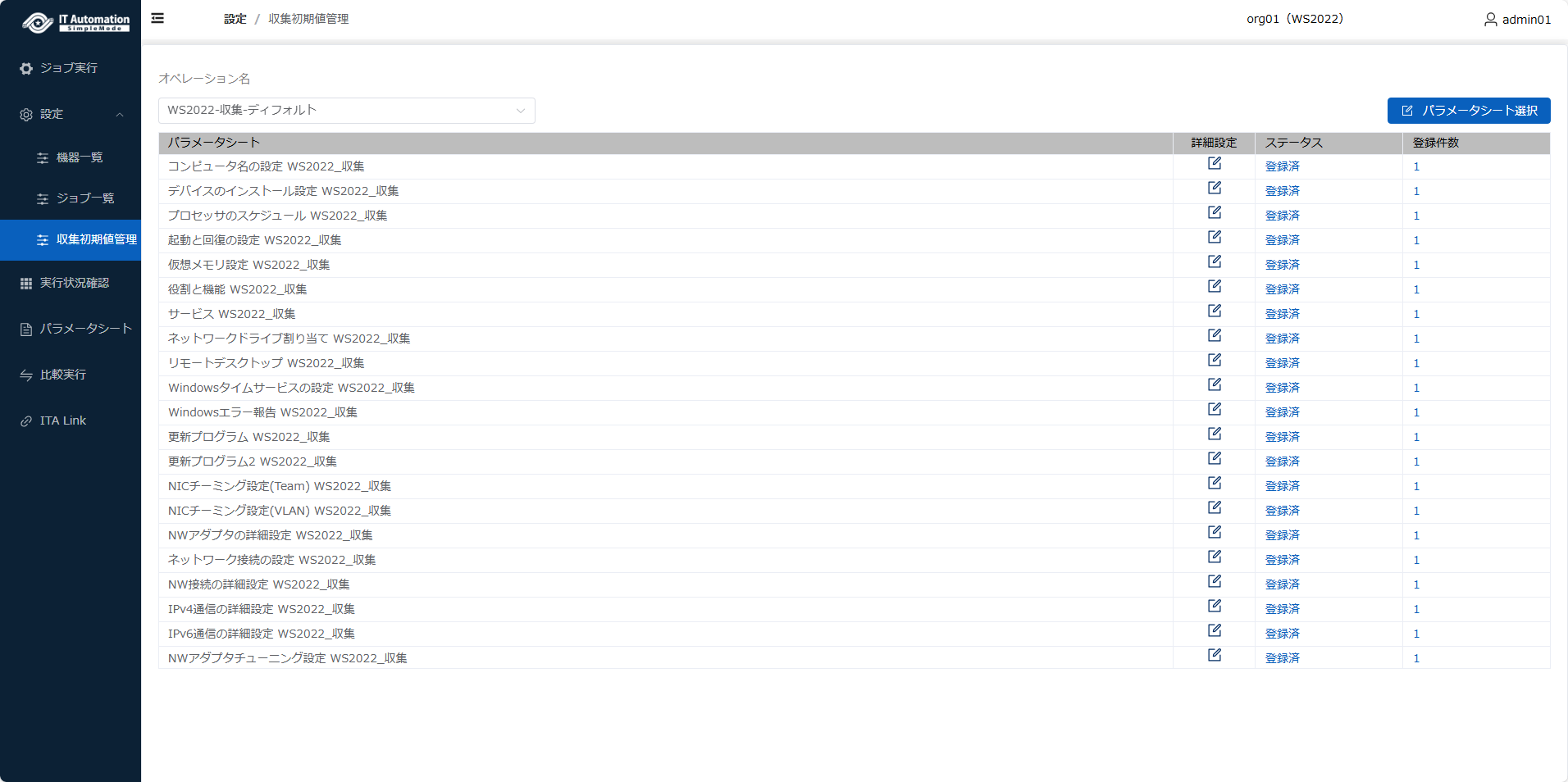Edit detail settings for リモートデスクトップ row
This screenshot has height=782, width=1568.
(1215, 361)
